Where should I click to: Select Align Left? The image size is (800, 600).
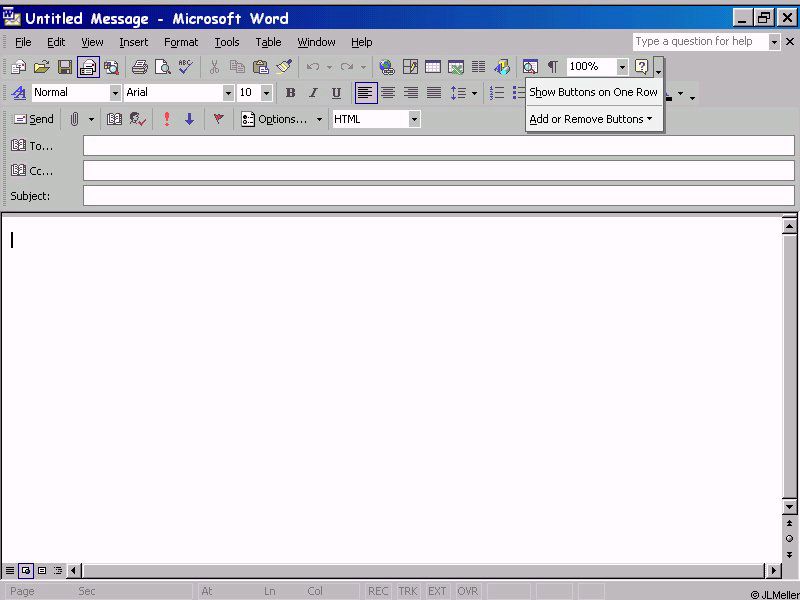366,93
